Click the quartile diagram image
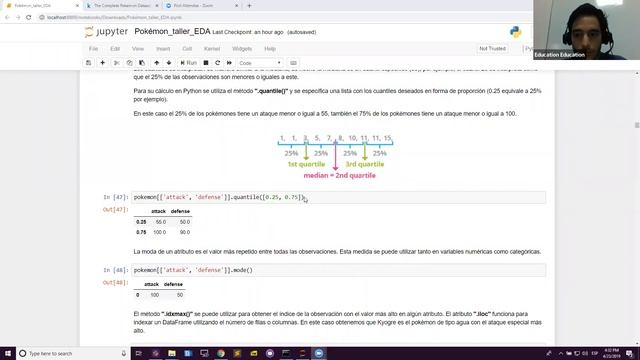The width and height of the screenshot is (640, 360). point(336,157)
